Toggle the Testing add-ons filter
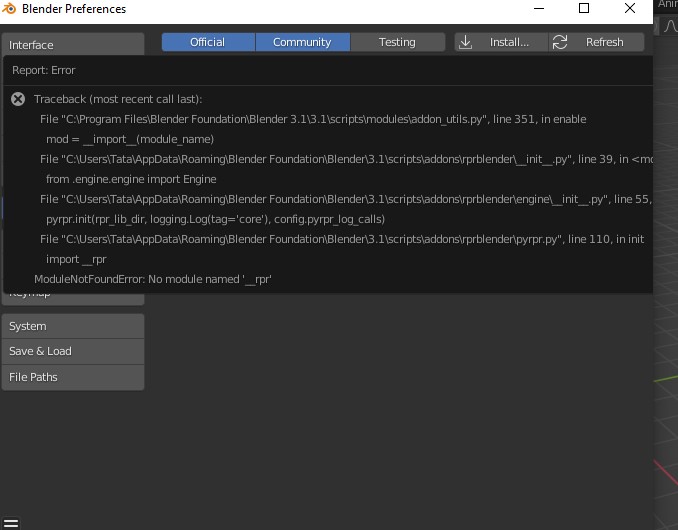This screenshot has width=678, height=530. (397, 42)
